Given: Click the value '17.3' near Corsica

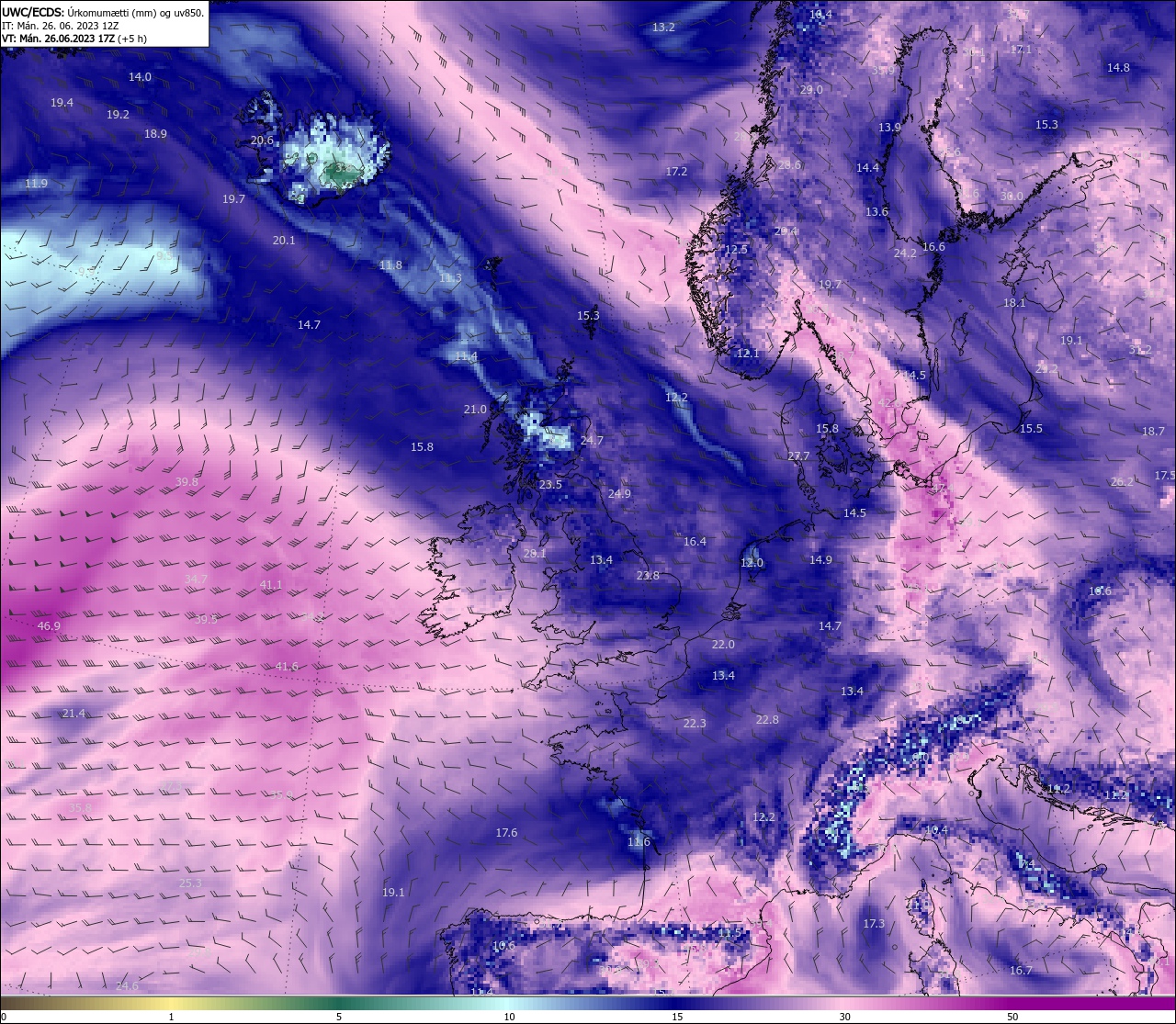Looking at the screenshot, I should coord(874,924).
